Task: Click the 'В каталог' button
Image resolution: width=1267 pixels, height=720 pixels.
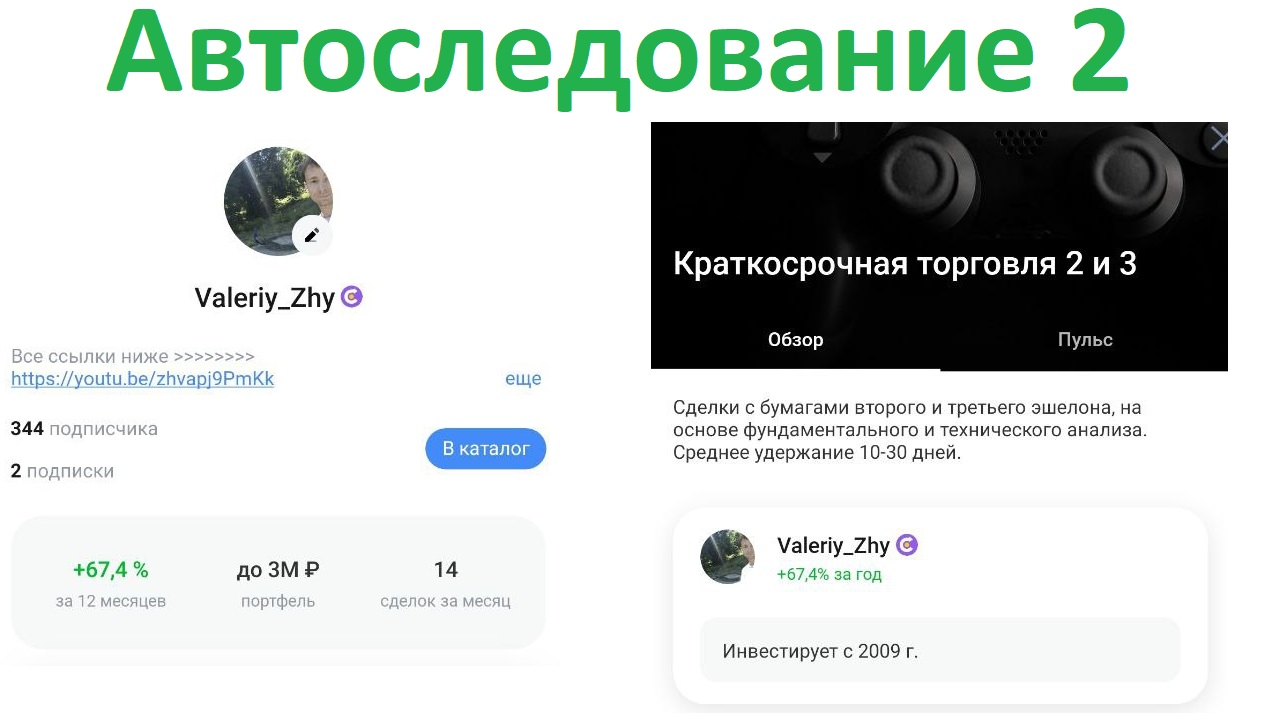Action: click(x=486, y=449)
